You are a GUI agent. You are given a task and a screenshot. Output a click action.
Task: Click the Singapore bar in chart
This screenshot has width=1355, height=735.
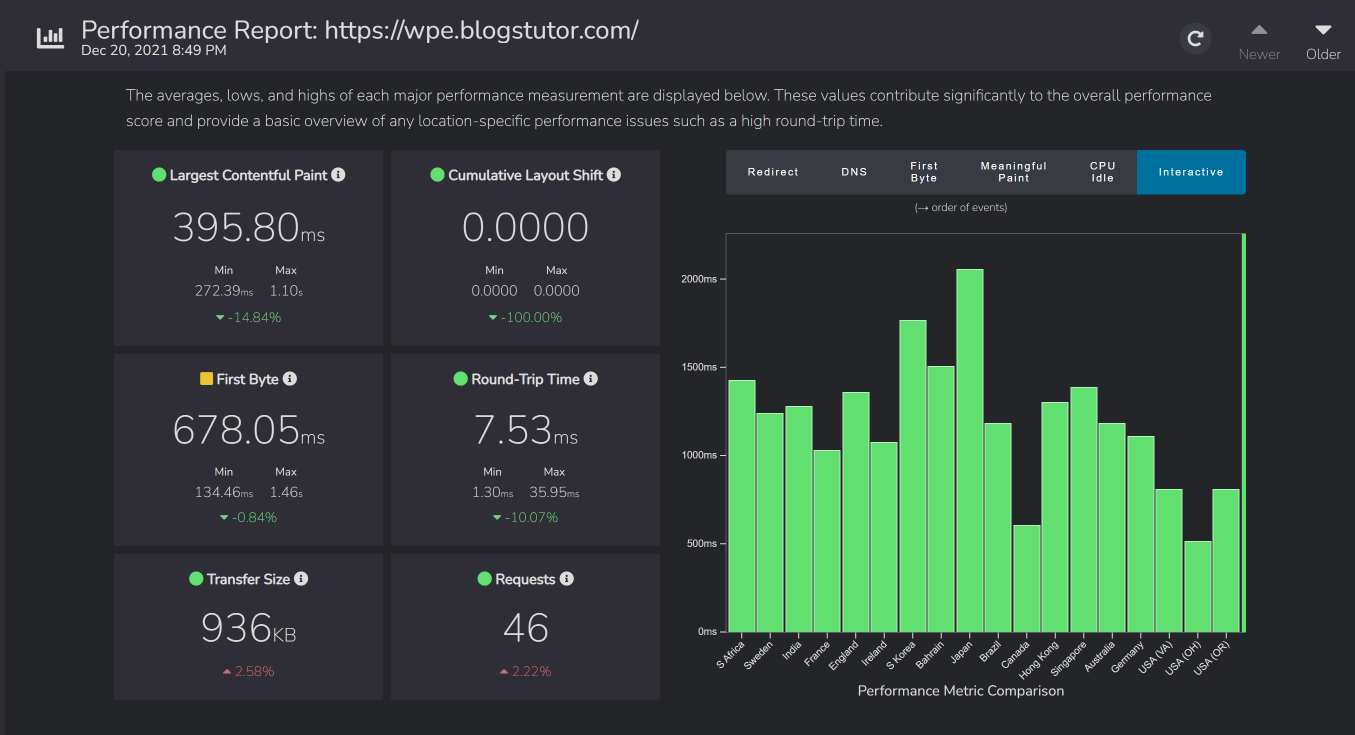tap(1084, 510)
